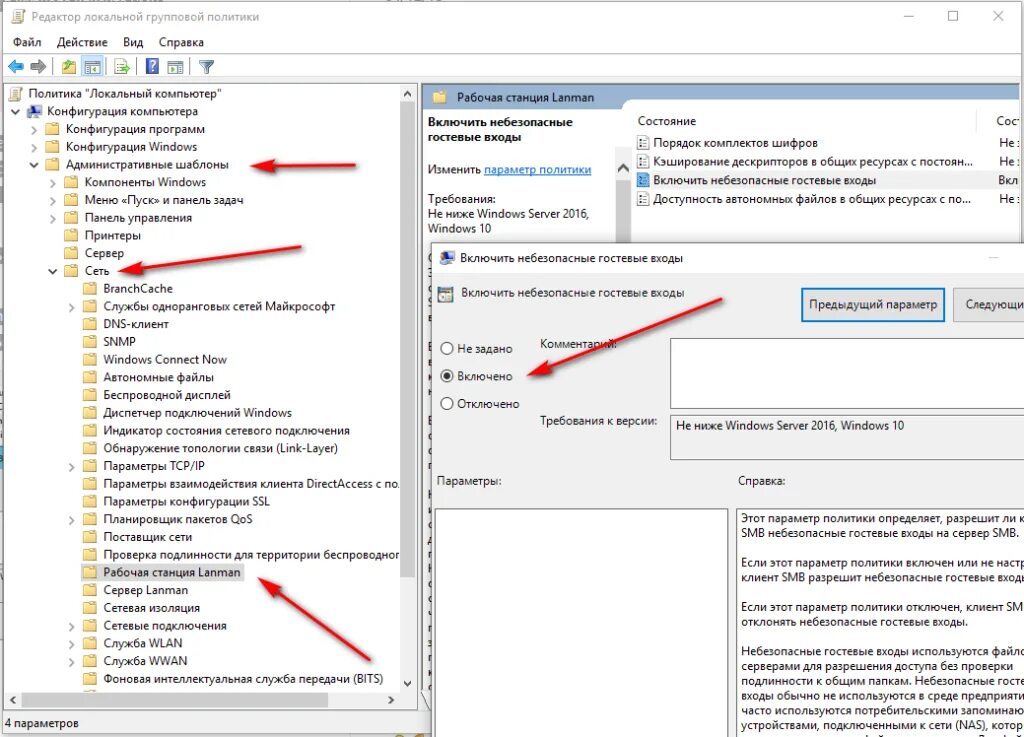Click the folder icon beside DNS-клиент
Image resolution: width=1024 pixels, height=737 pixels.
(x=90, y=324)
